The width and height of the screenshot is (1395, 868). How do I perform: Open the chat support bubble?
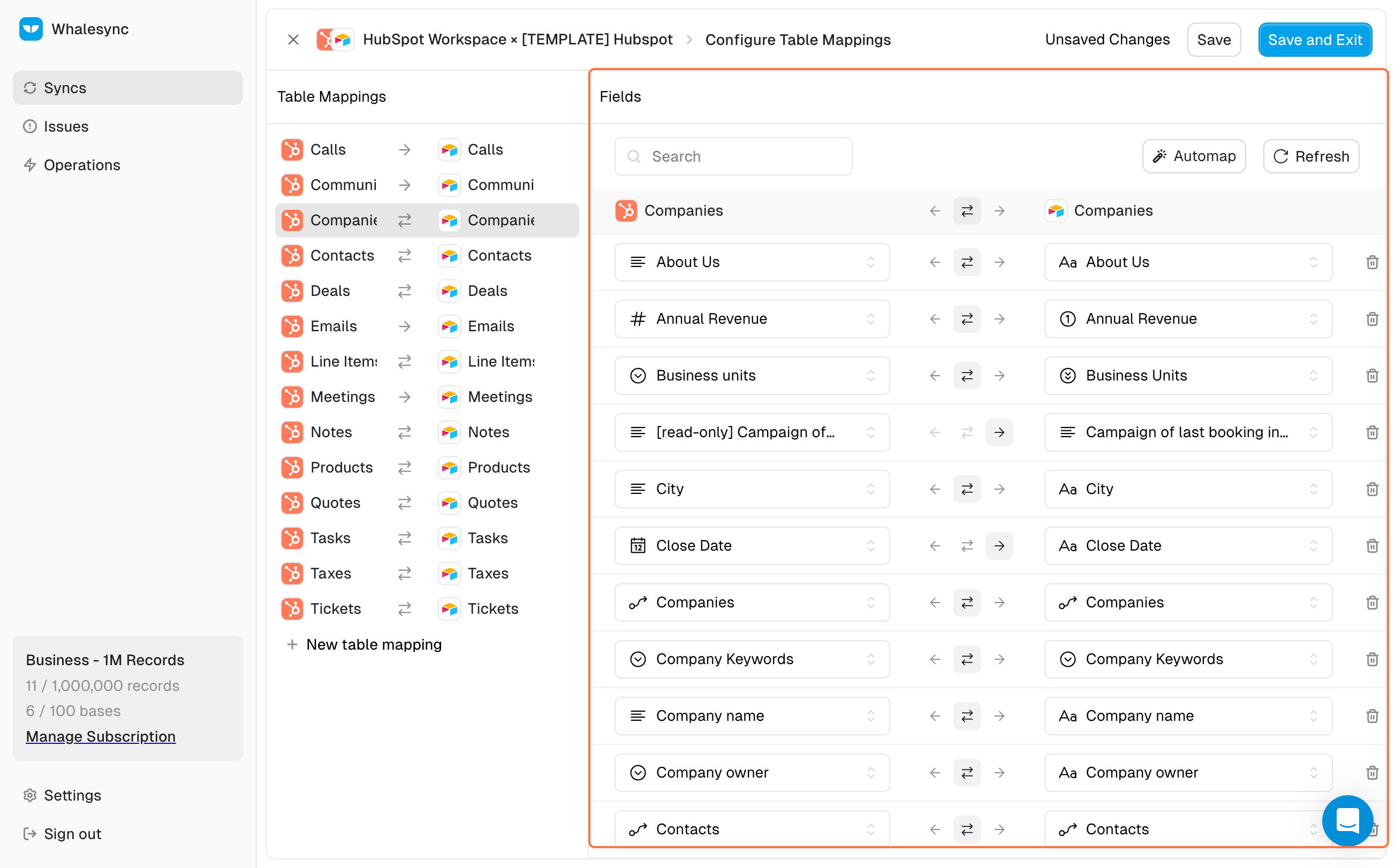1346,820
